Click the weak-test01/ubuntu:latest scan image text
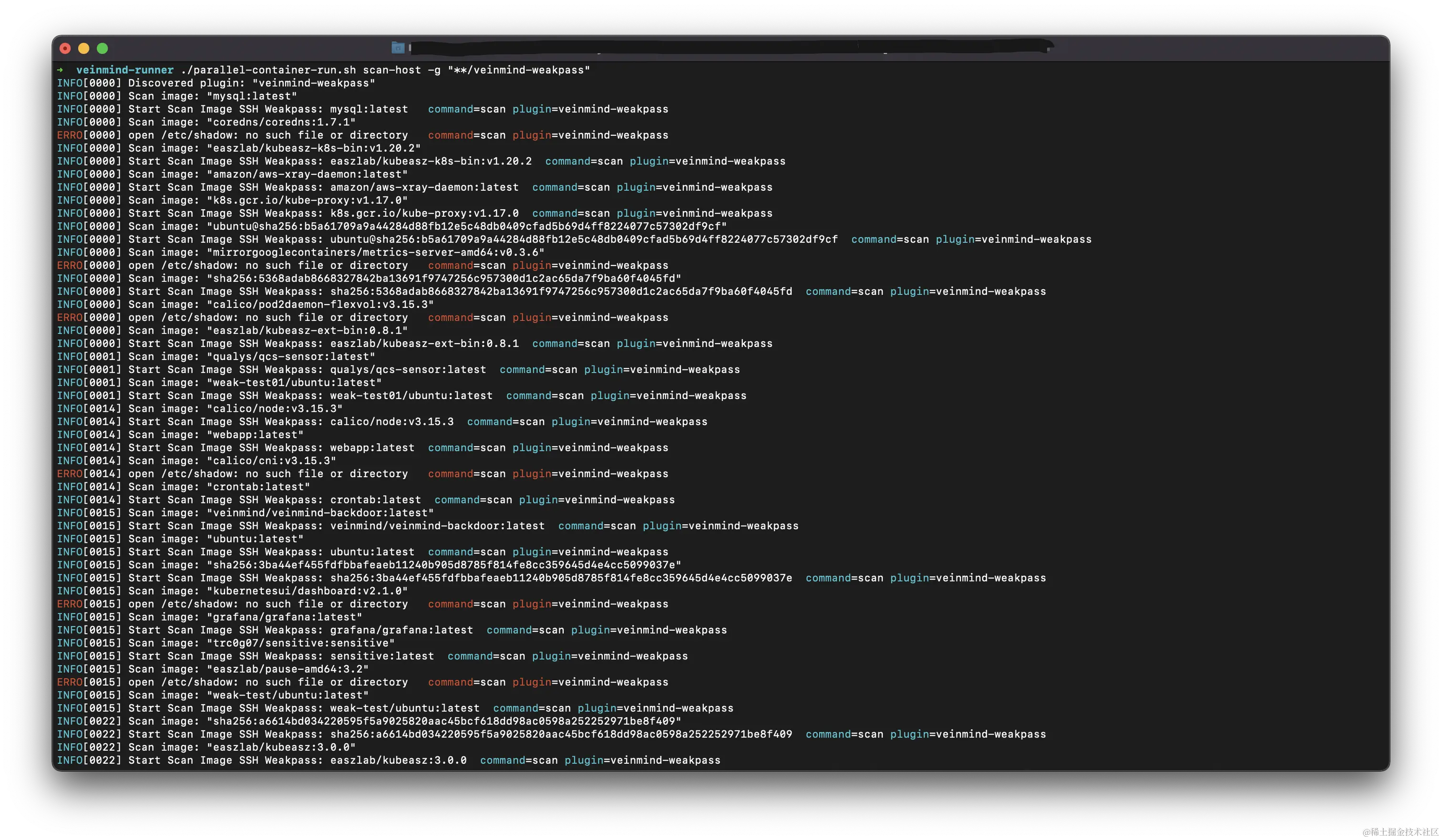Image resolution: width=1442 pixels, height=840 pixels. (294, 382)
